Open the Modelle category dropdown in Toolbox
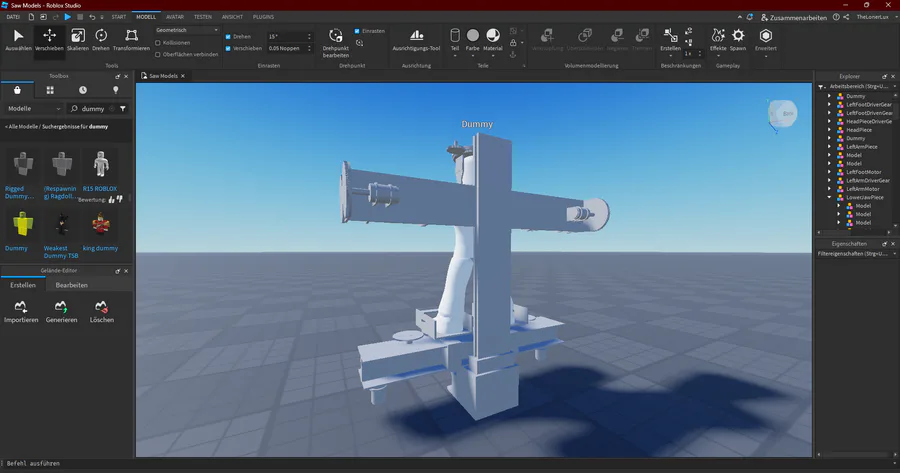The width and height of the screenshot is (900, 473). pyautogui.click(x=33, y=108)
